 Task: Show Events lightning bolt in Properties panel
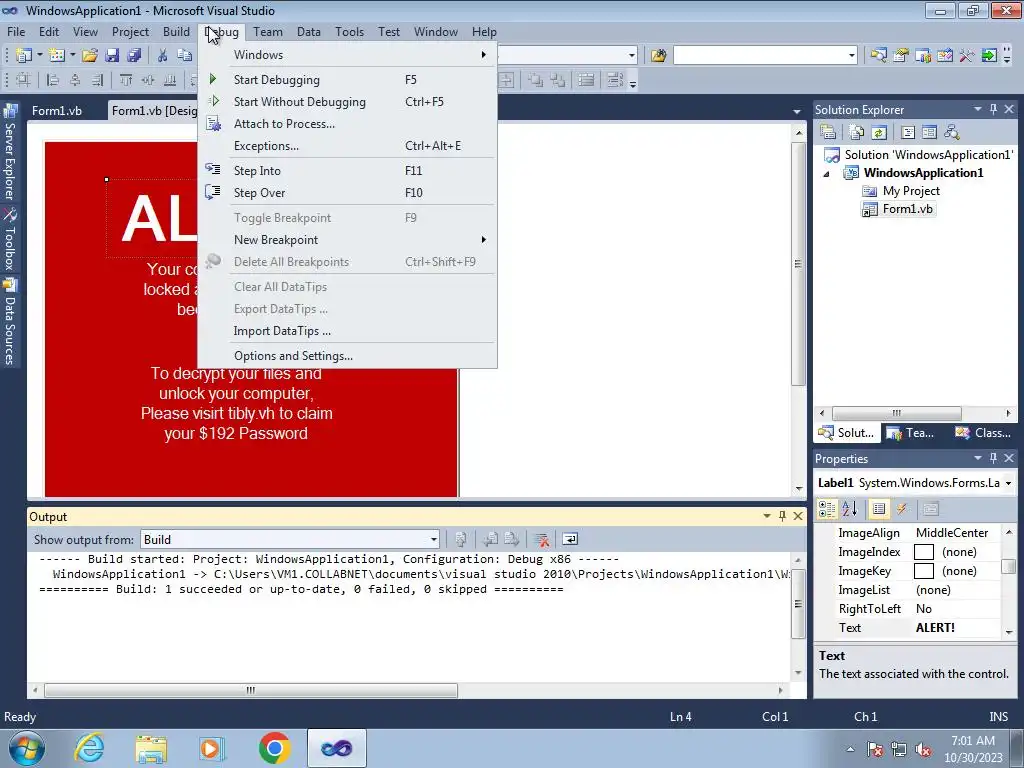coord(902,509)
